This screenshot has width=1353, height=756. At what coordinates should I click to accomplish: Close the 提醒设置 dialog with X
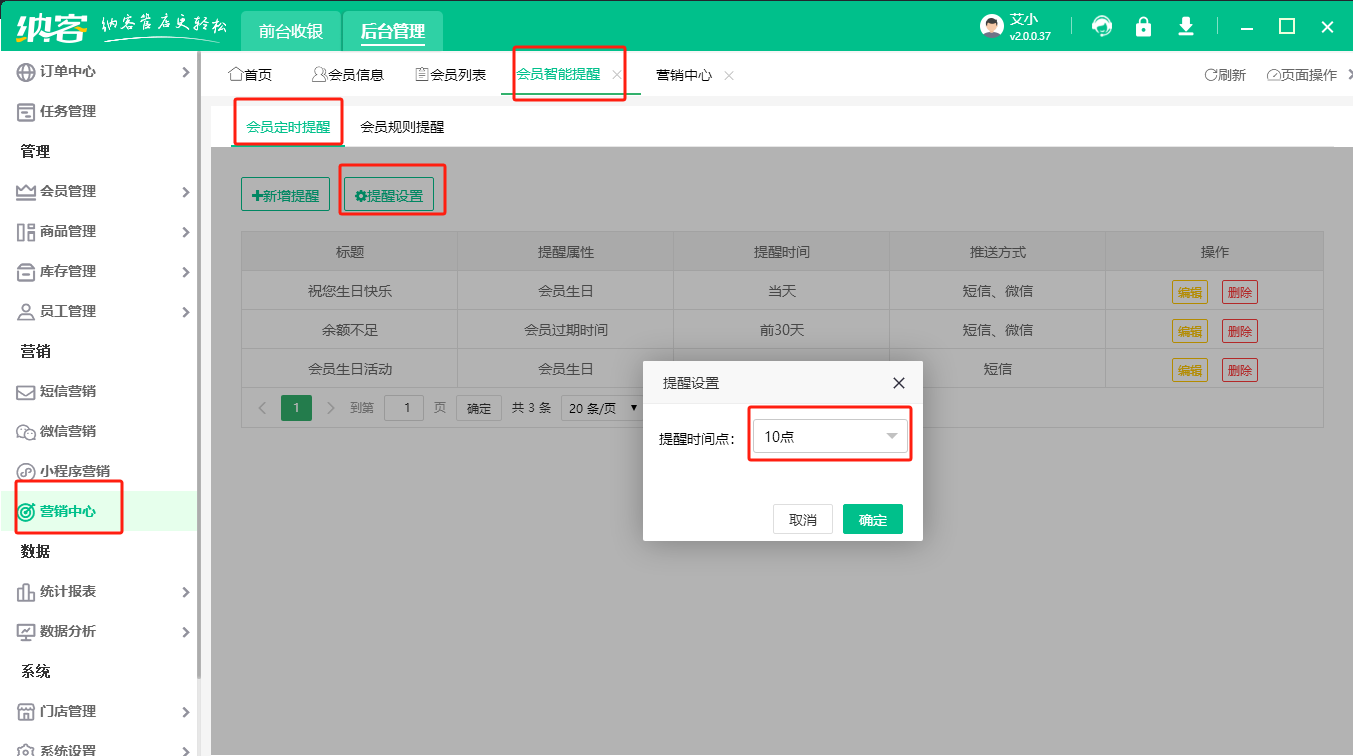coord(898,383)
